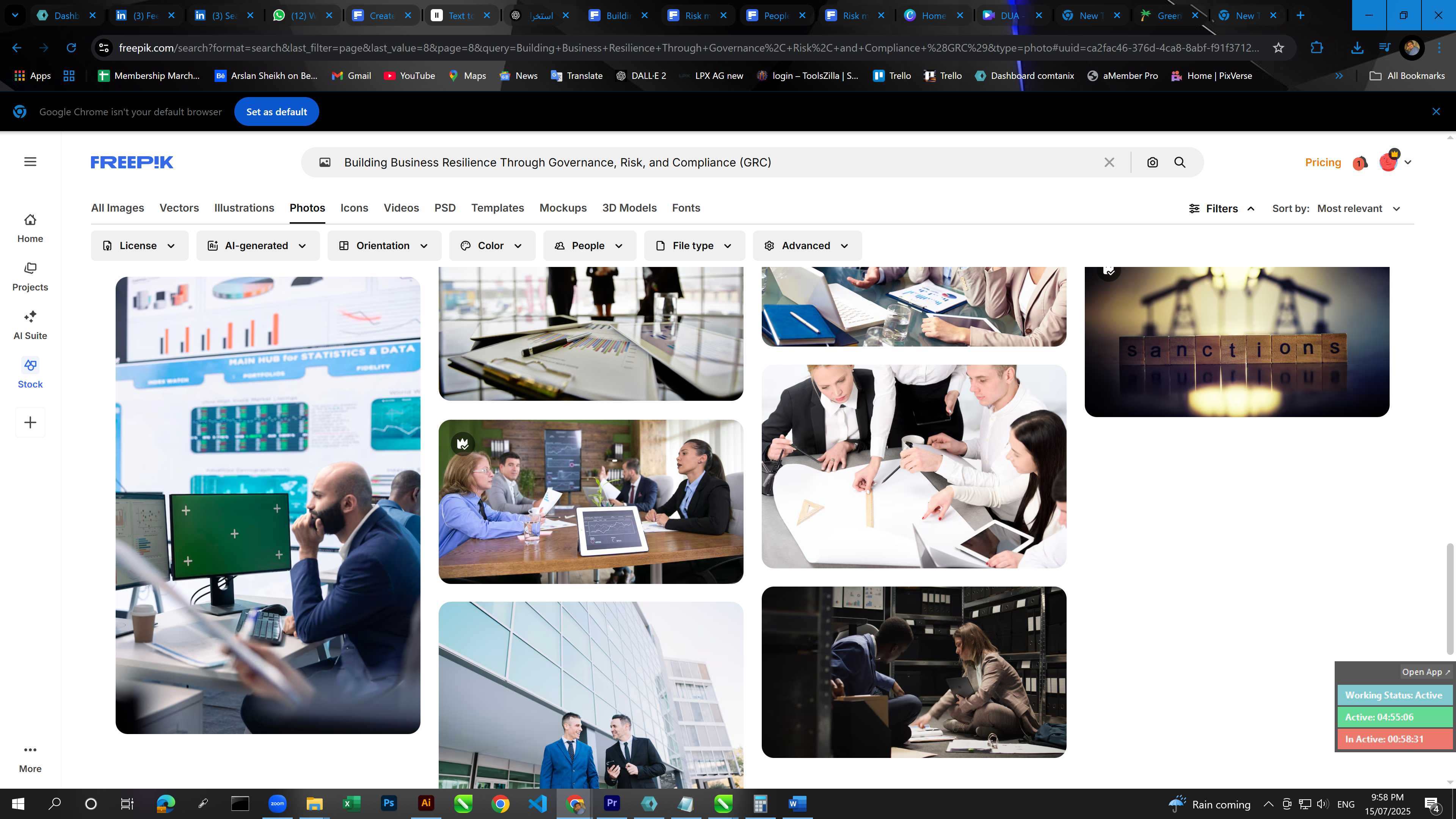Open the Chrome three-dot menu
This screenshot has height=819, width=1456.
click(x=1440, y=48)
